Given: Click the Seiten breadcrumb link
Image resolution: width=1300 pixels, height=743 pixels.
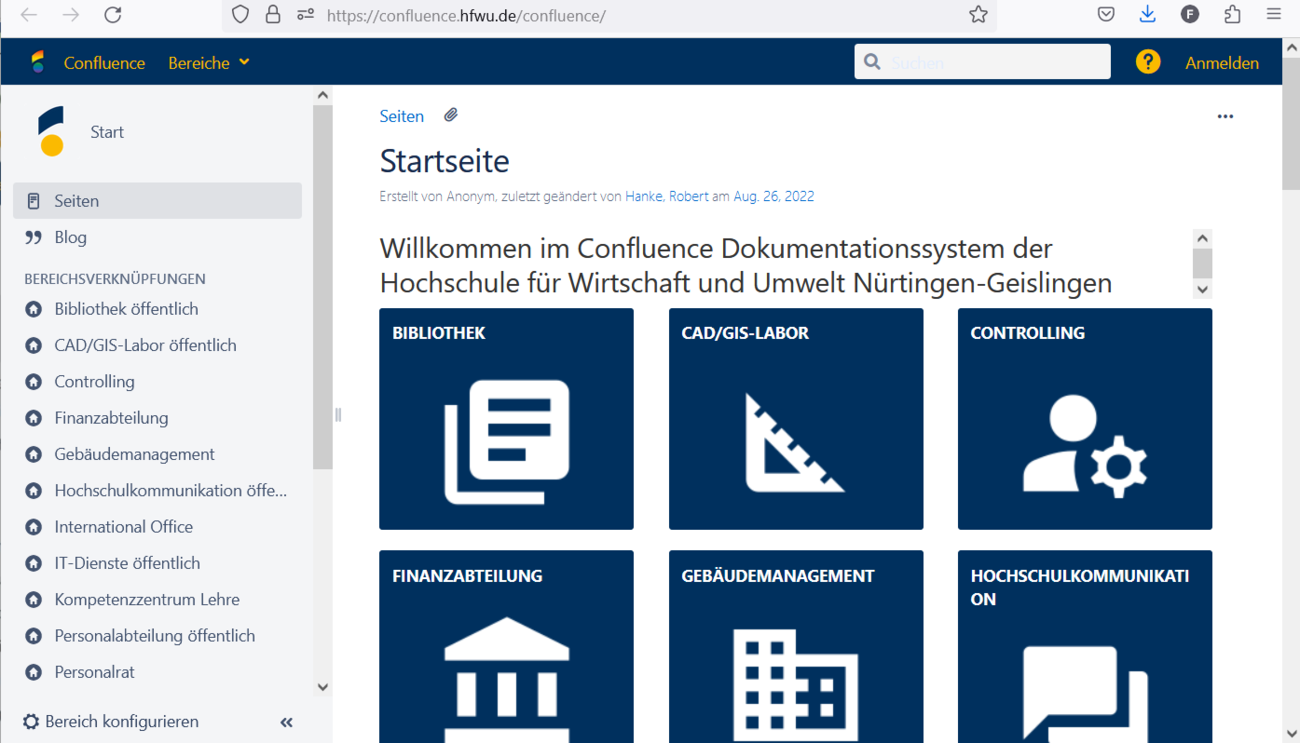Looking at the screenshot, I should (x=401, y=116).
